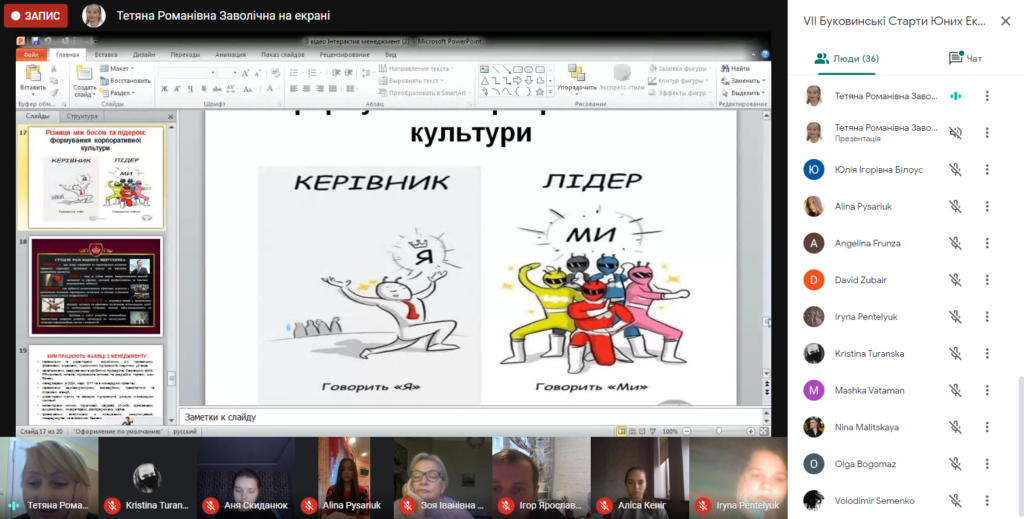Switch to the Рецензирование ribbon tab
The height and width of the screenshot is (519, 1024).
tap(344, 55)
